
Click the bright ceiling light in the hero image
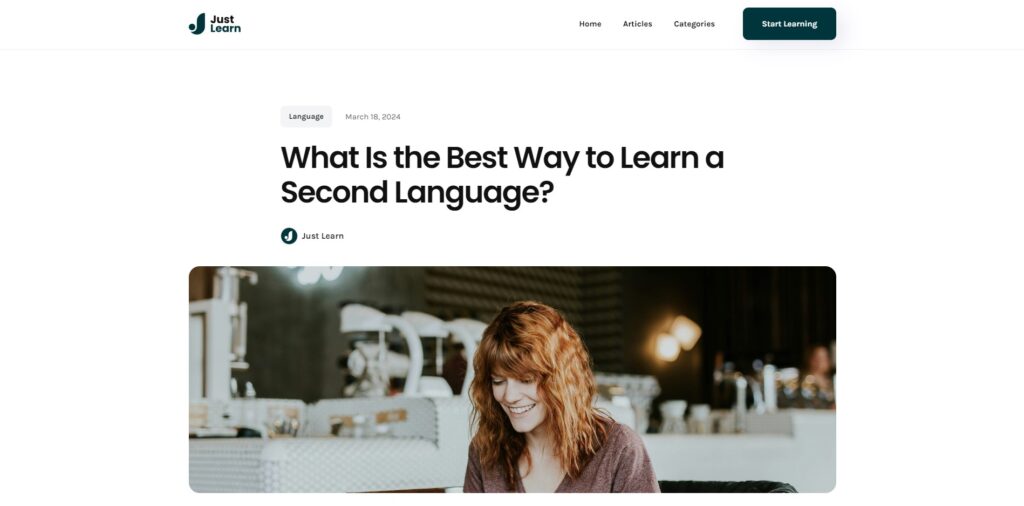click(320, 274)
